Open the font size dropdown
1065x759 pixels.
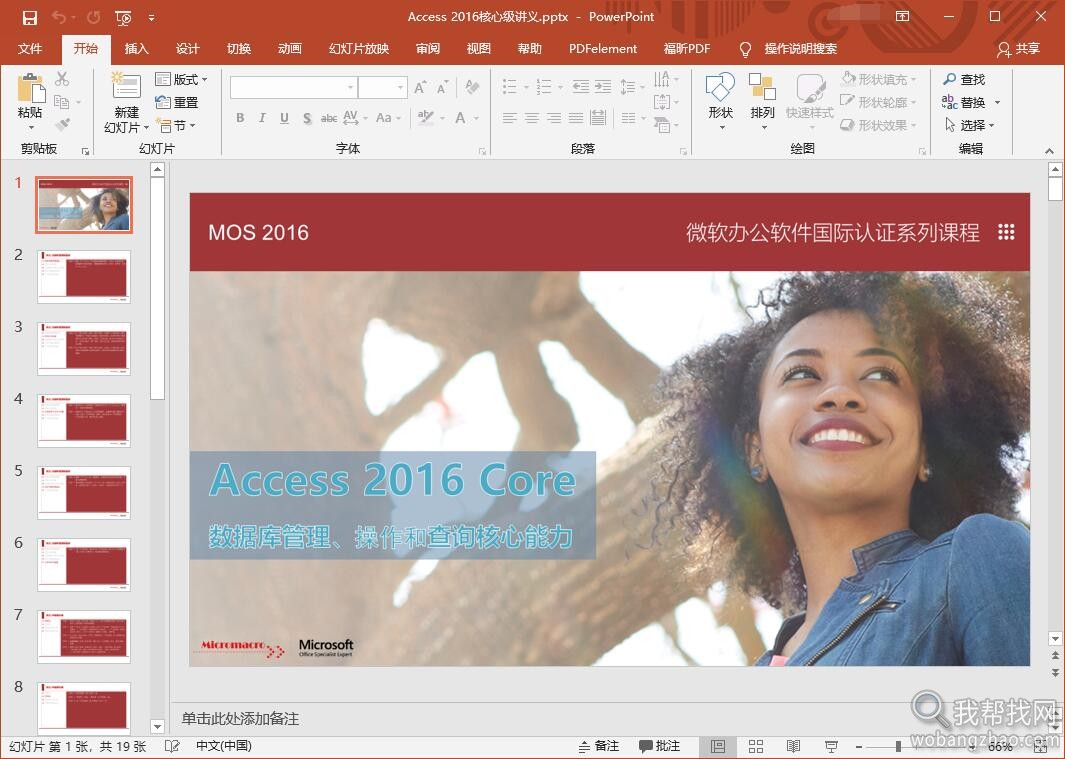[x=400, y=88]
